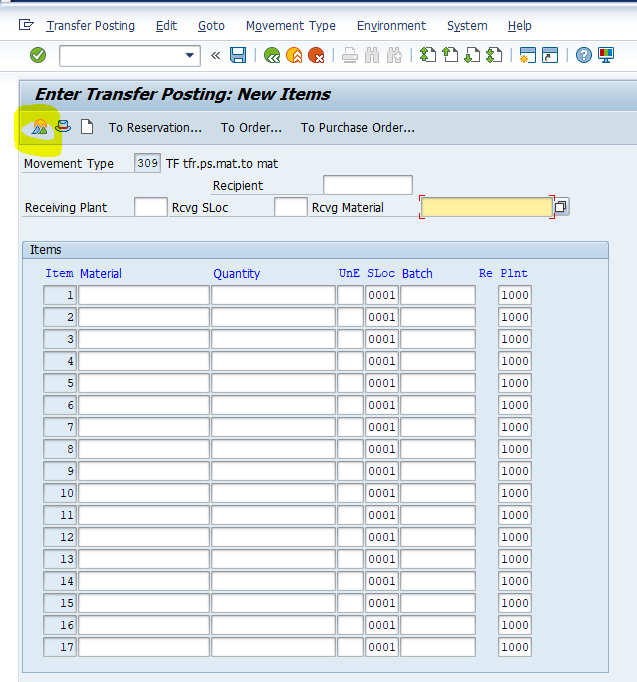Click the Create New Session icon
This screenshot has width=637, height=682.
tap(527, 55)
